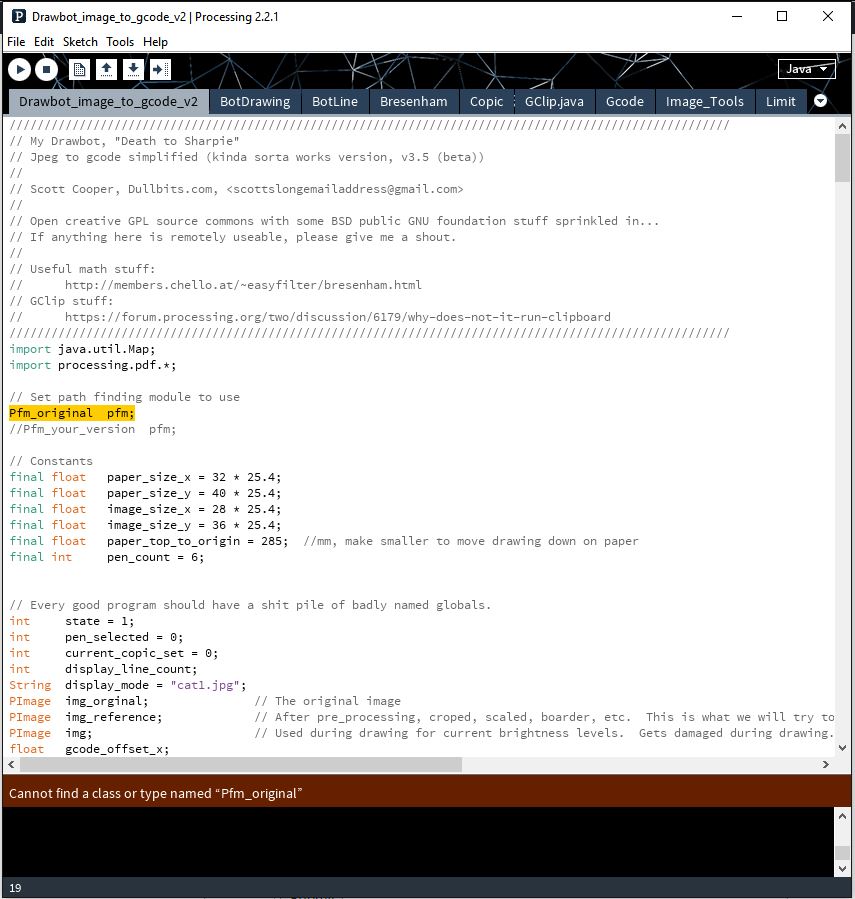The height and width of the screenshot is (899, 855).
Task: Select the GClip.java tab
Action: click(554, 101)
